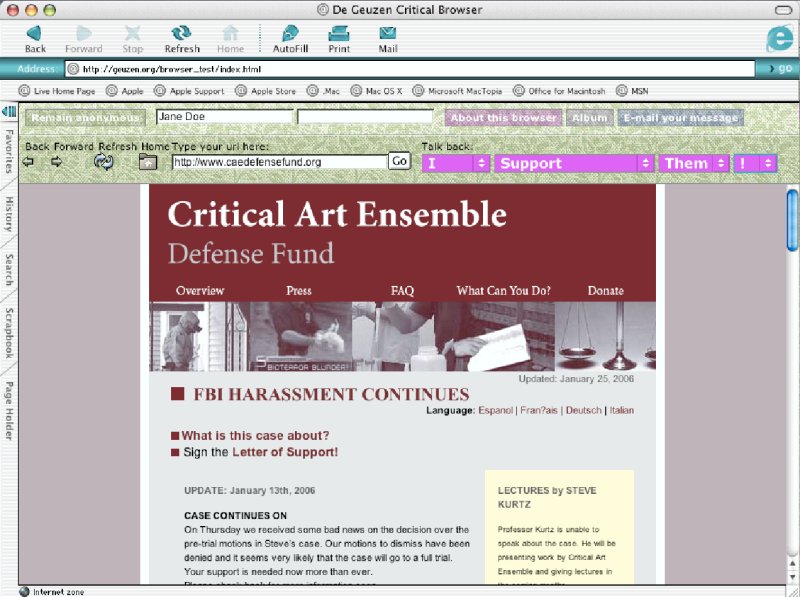This screenshot has width=800, height=597.
Task: Click the About this browser button
Action: click(503, 118)
